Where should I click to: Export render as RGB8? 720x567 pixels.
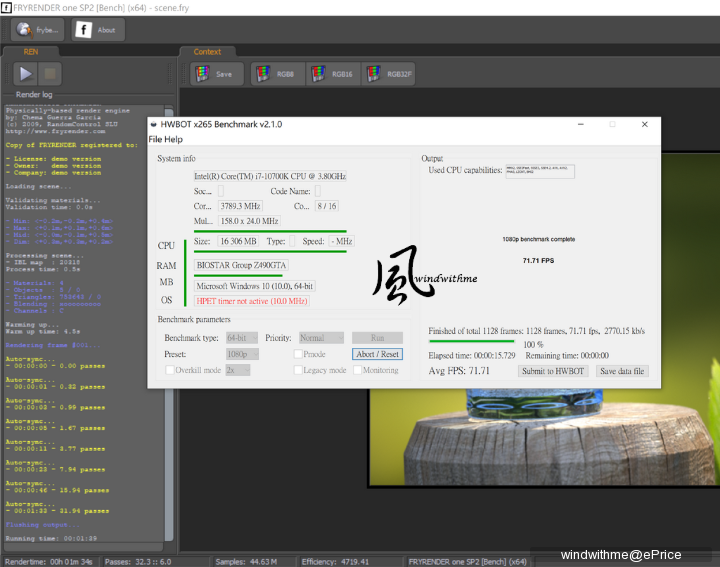[x=278, y=74]
